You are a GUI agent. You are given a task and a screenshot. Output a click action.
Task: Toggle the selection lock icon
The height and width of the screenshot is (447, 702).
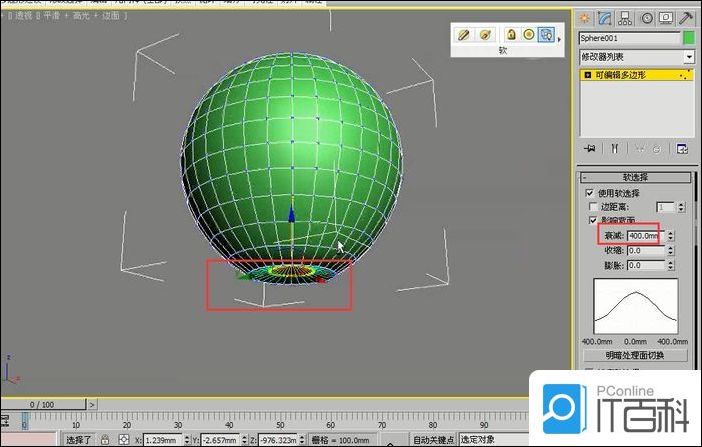click(x=104, y=439)
